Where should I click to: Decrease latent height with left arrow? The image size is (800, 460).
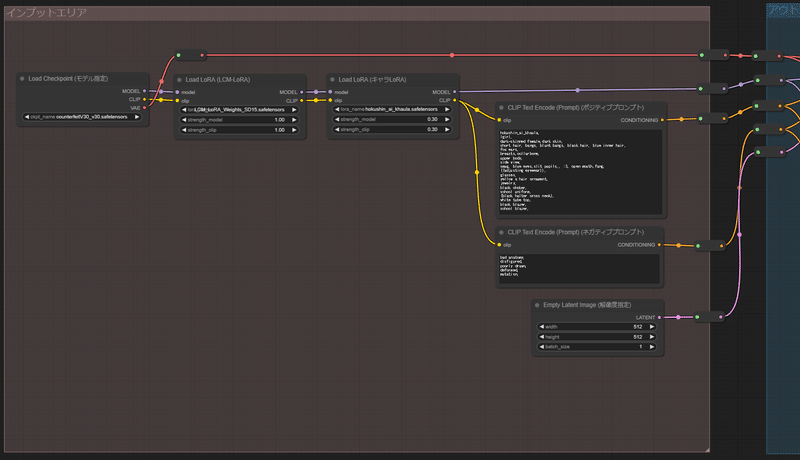(x=541, y=337)
